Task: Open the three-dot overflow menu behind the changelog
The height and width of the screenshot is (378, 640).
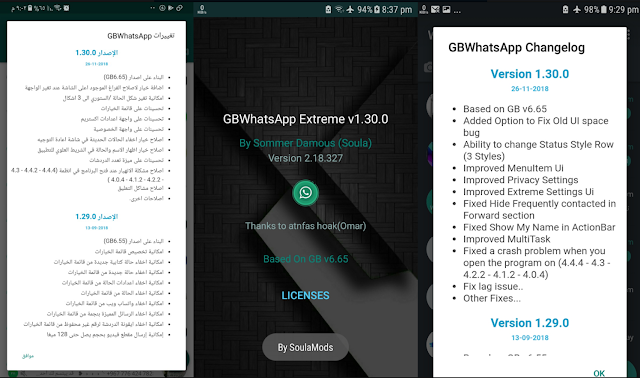Action: click(x=629, y=34)
